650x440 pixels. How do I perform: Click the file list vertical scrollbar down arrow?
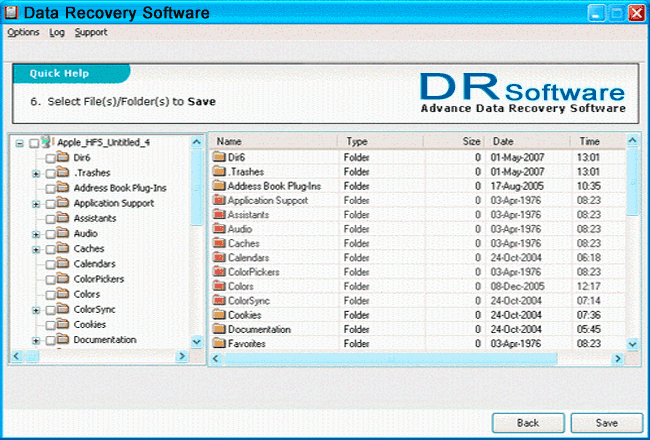click(632, 344)
